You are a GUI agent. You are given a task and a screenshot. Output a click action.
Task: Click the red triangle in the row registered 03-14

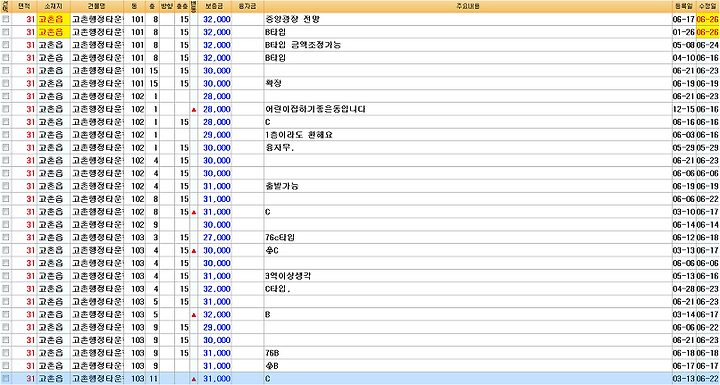click(x=194, y=315)
